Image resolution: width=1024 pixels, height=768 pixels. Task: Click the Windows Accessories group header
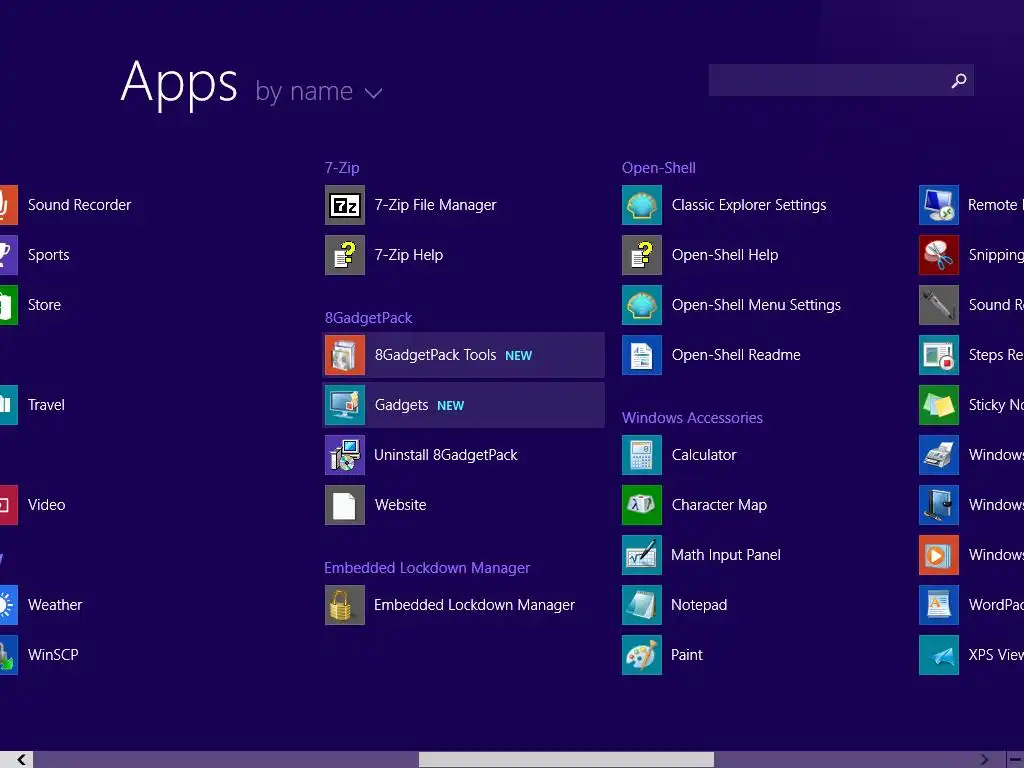pyautogui.click(x=692, y=418)
